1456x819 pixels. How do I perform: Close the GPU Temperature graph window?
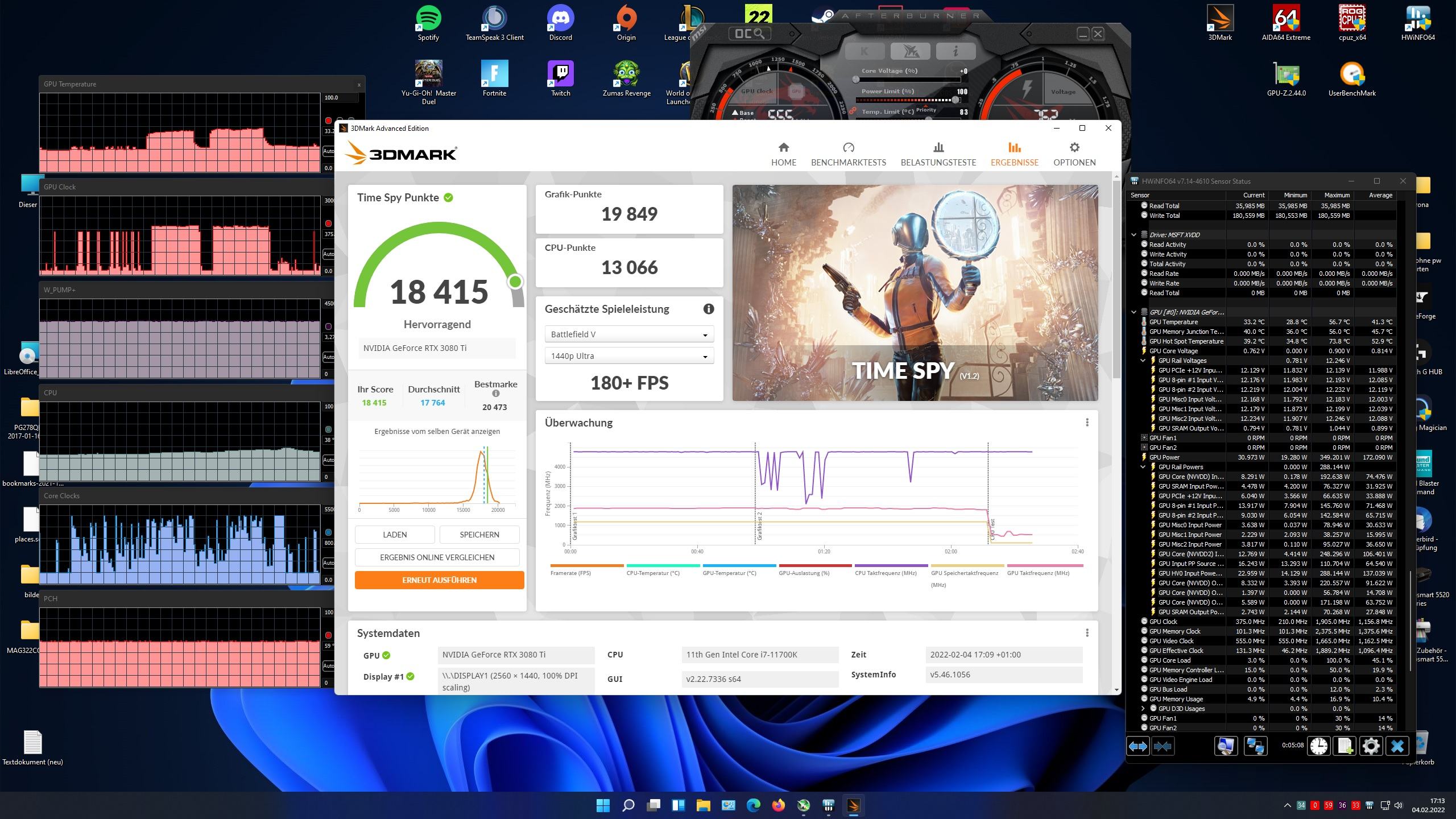click(359, 84)
